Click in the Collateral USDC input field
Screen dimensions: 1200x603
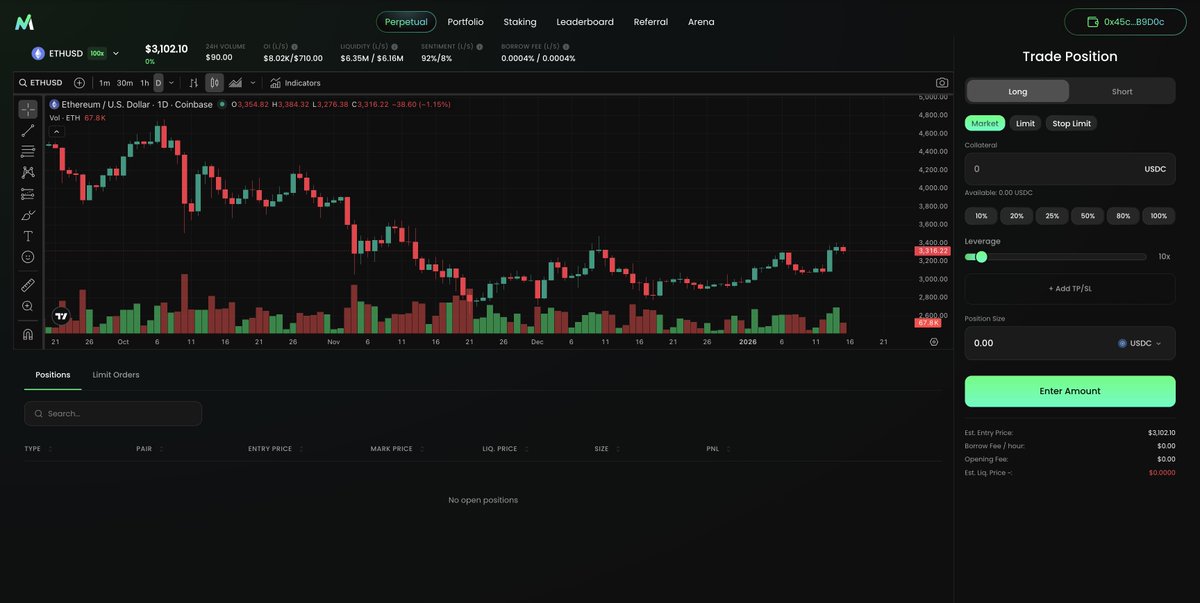tap(1070, 169)
